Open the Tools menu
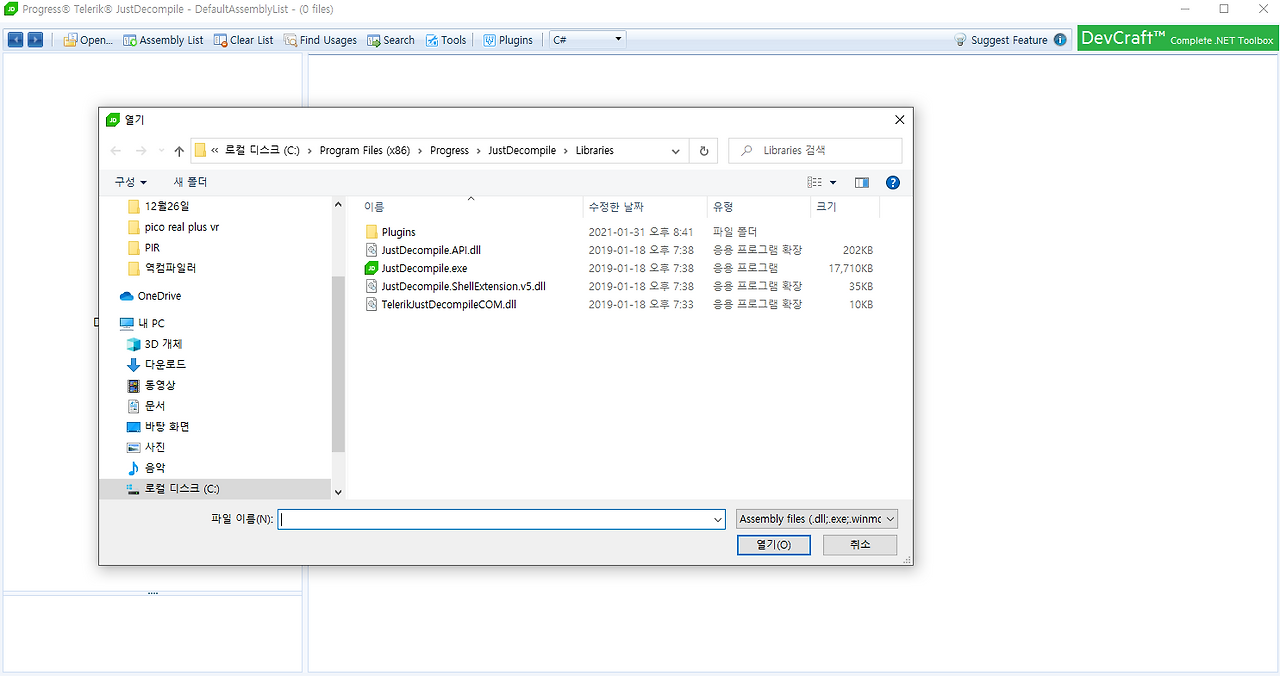Viewport: 1280px width, 676px height. (446, 40)
